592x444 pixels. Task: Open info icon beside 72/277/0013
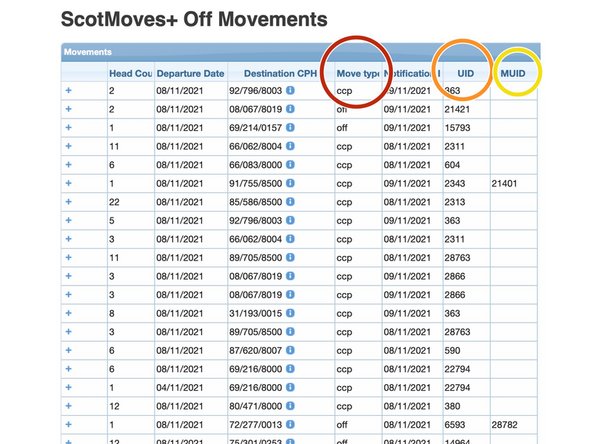point(290,424)
